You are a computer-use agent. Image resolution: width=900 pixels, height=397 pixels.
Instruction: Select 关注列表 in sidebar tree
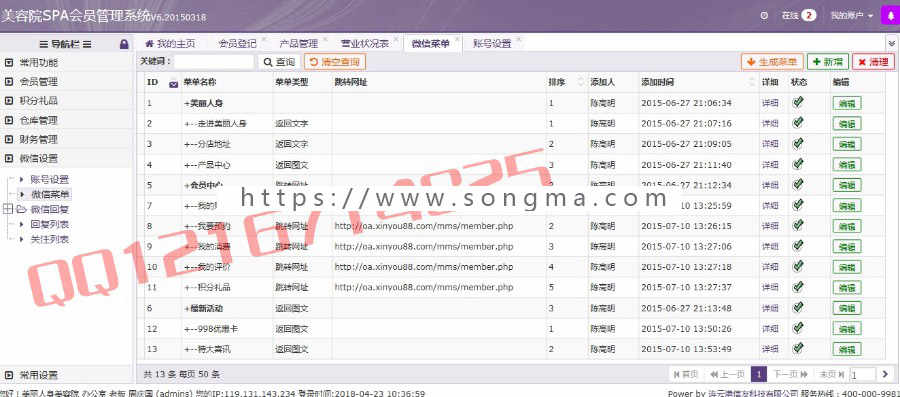(x=49, y=239)
